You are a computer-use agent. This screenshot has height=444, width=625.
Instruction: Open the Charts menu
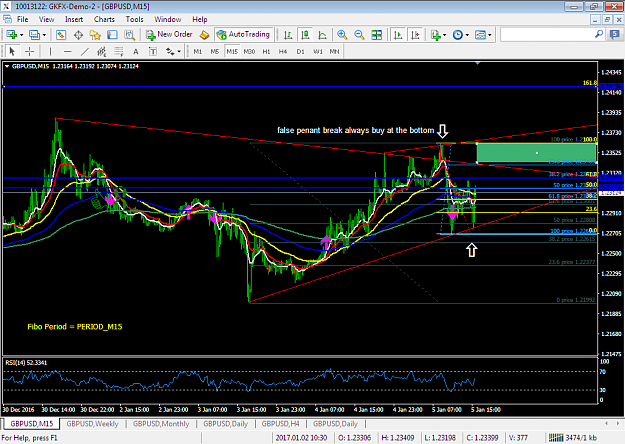tap(104, 19)
